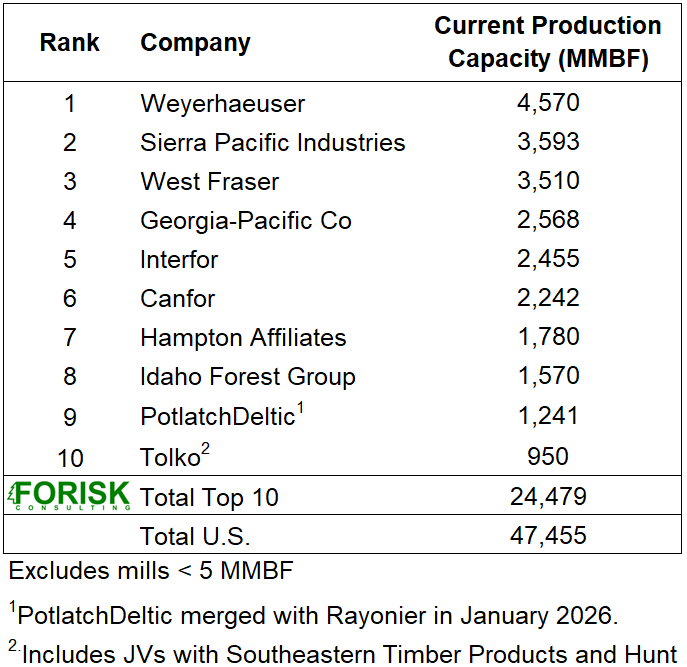Image resolution: width=687 pixels, height=667 pixels.
Task: Select the Canfor company name
Action: (x=177, y=298)
